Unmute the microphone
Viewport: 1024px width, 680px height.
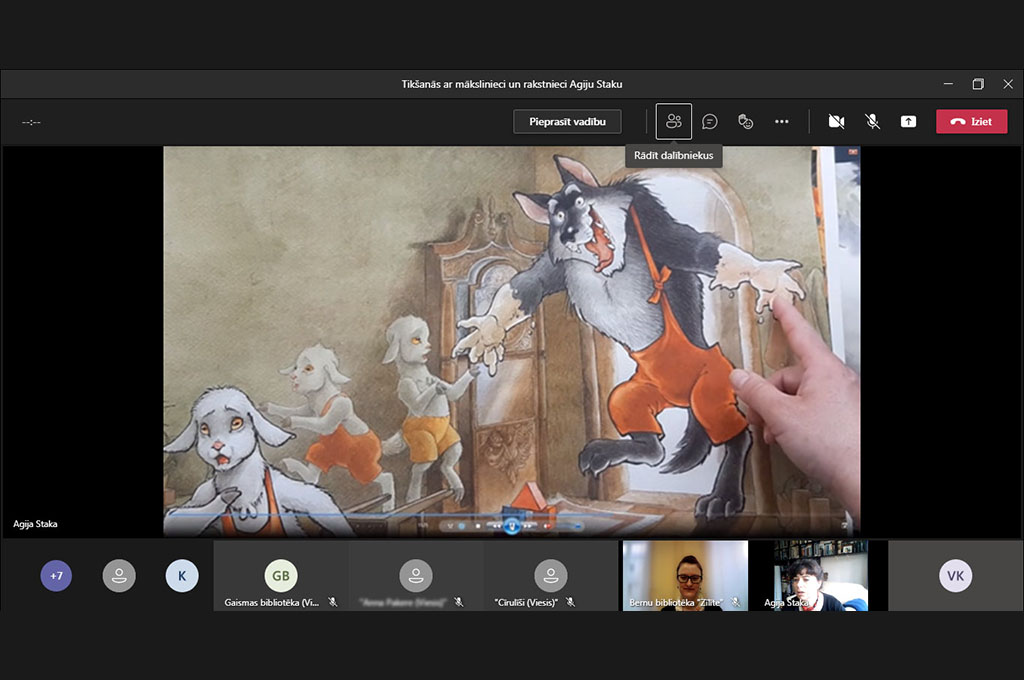click(872, 121)
